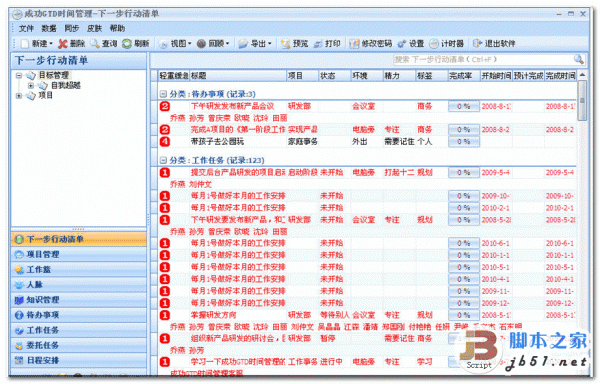Select the 组织新产品研发的研讨会 task row
Screen dimensions: 600x384
367,338
